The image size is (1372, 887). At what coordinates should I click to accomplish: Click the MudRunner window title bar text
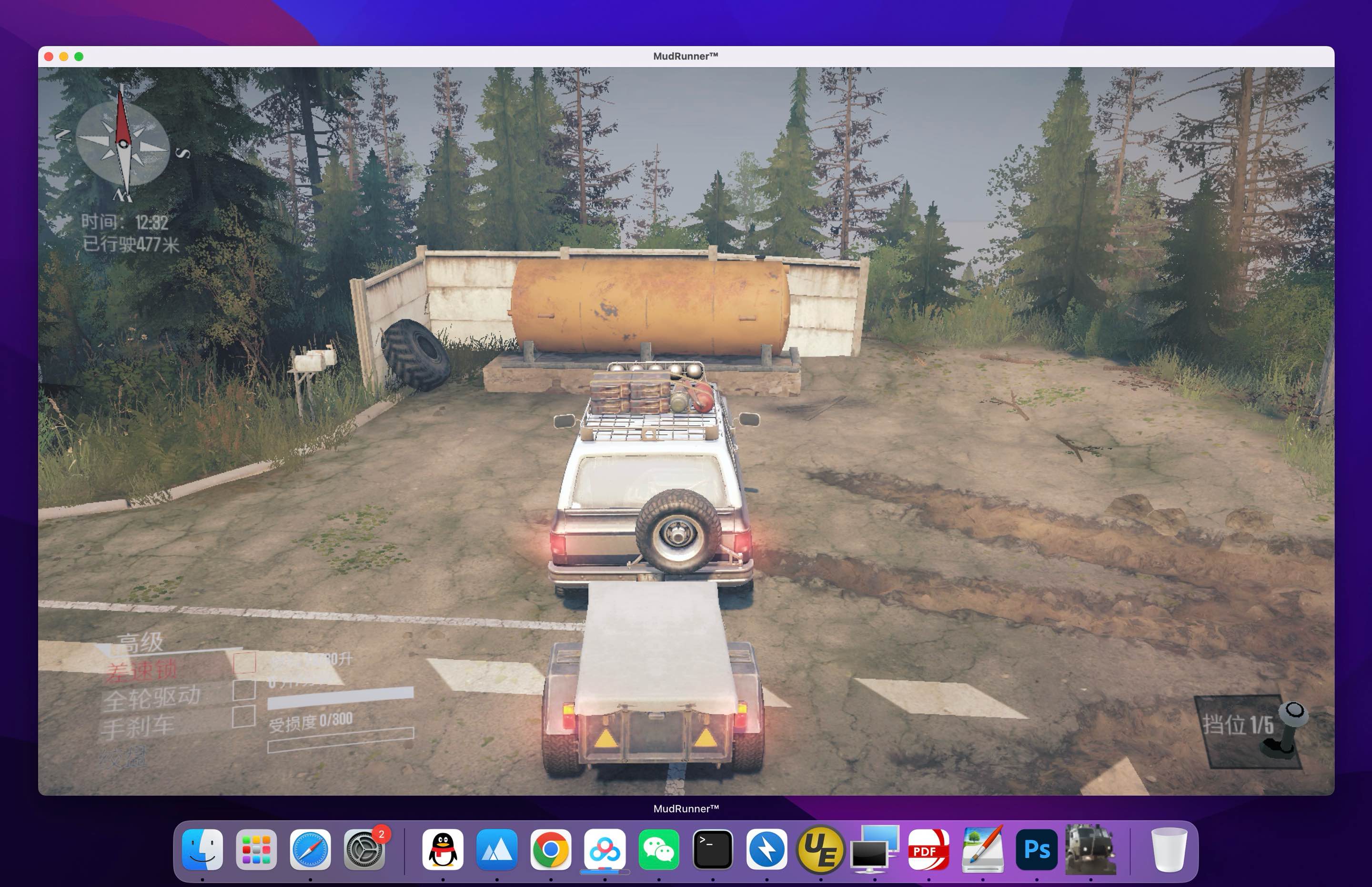point(686,56)
